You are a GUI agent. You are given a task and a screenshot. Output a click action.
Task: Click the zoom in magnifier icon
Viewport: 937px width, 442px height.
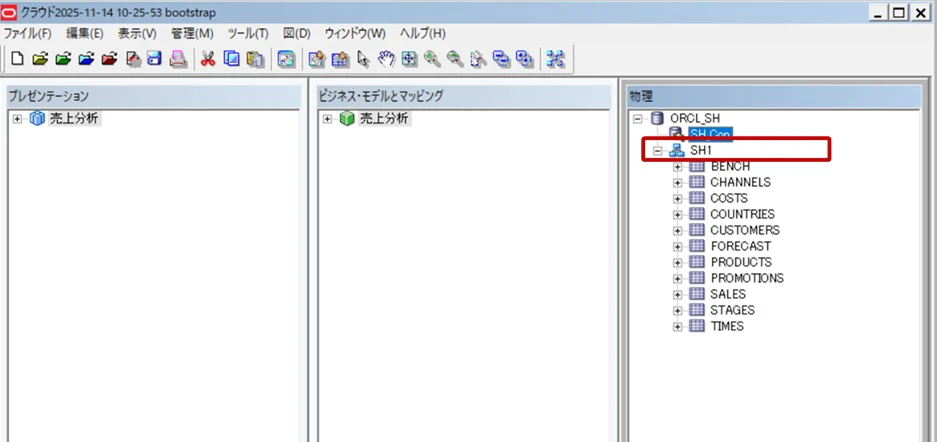432,59
